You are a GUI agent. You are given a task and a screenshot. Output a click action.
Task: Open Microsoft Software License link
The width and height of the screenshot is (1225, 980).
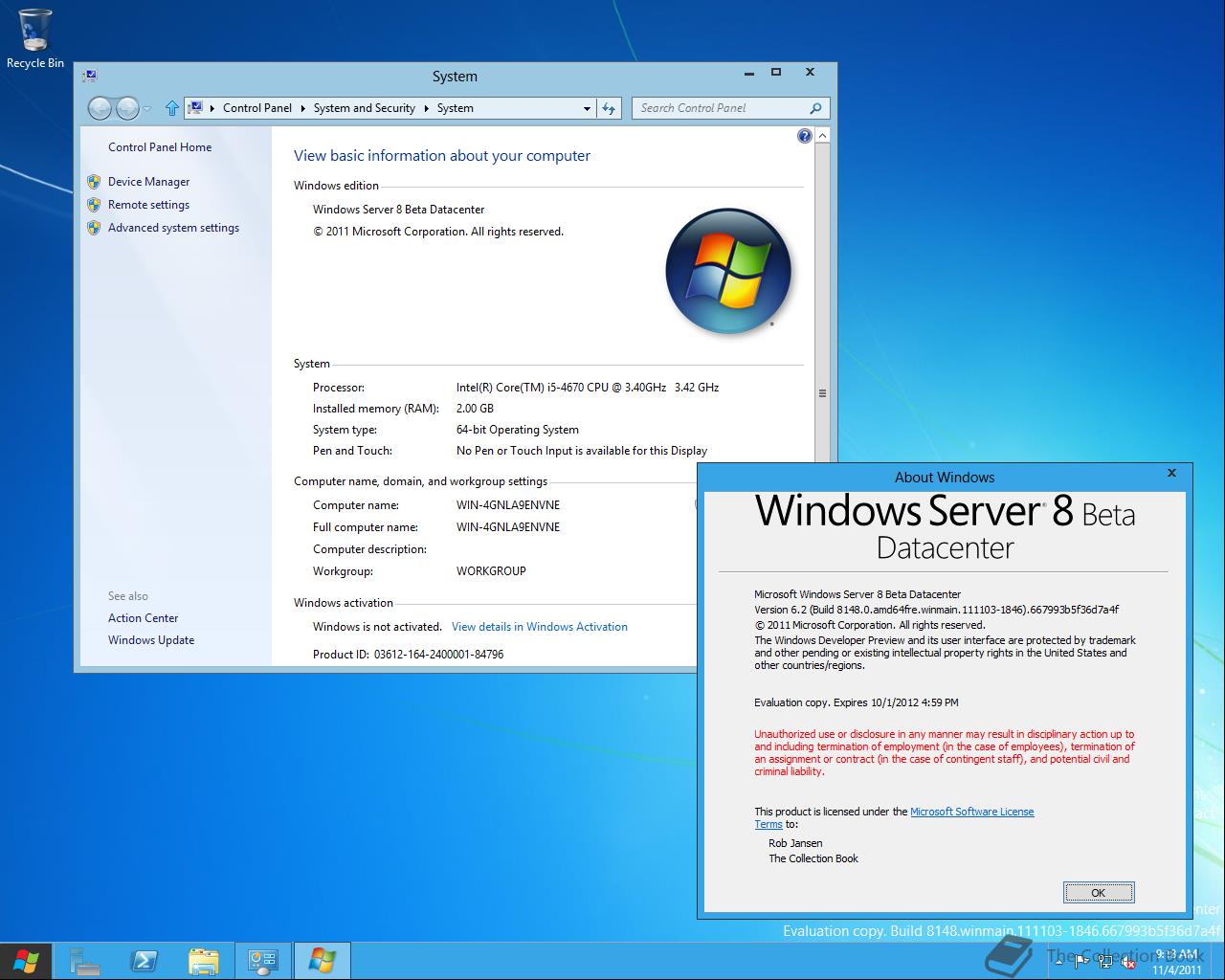[x=971, y=812]
